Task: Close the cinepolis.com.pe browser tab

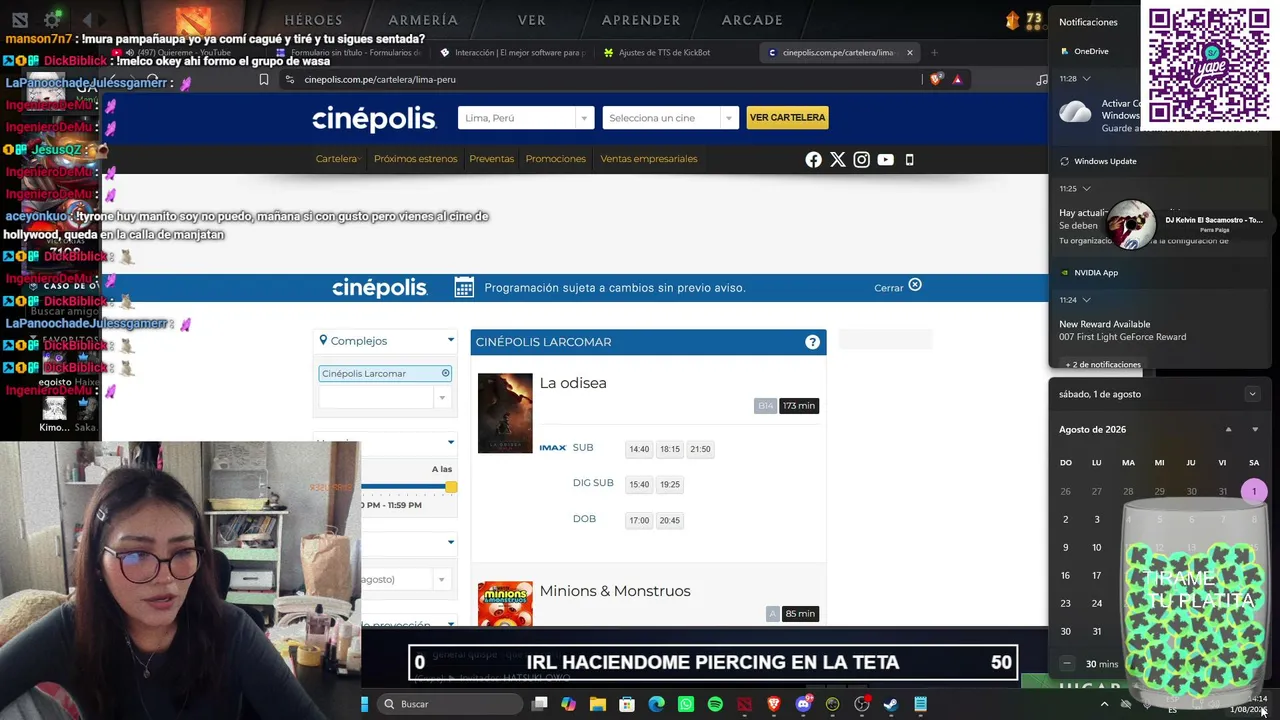Action: (910, 52)
